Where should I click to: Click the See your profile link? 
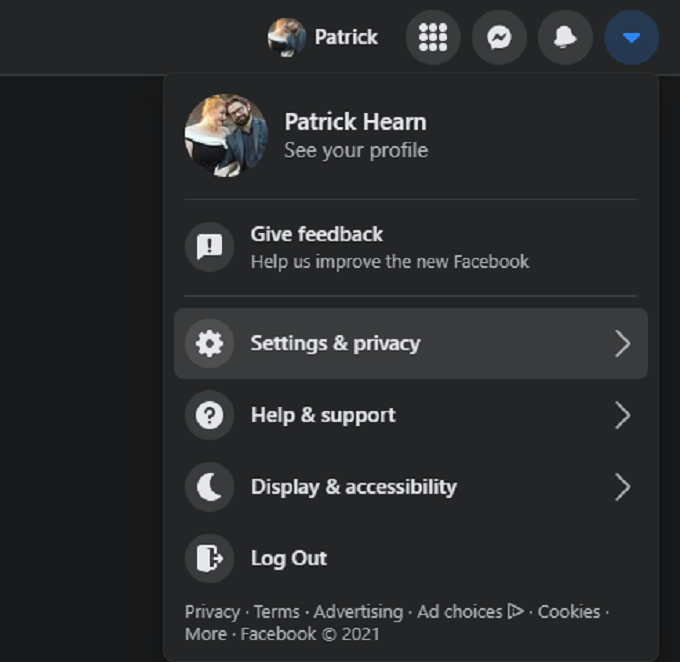(356, 151)
